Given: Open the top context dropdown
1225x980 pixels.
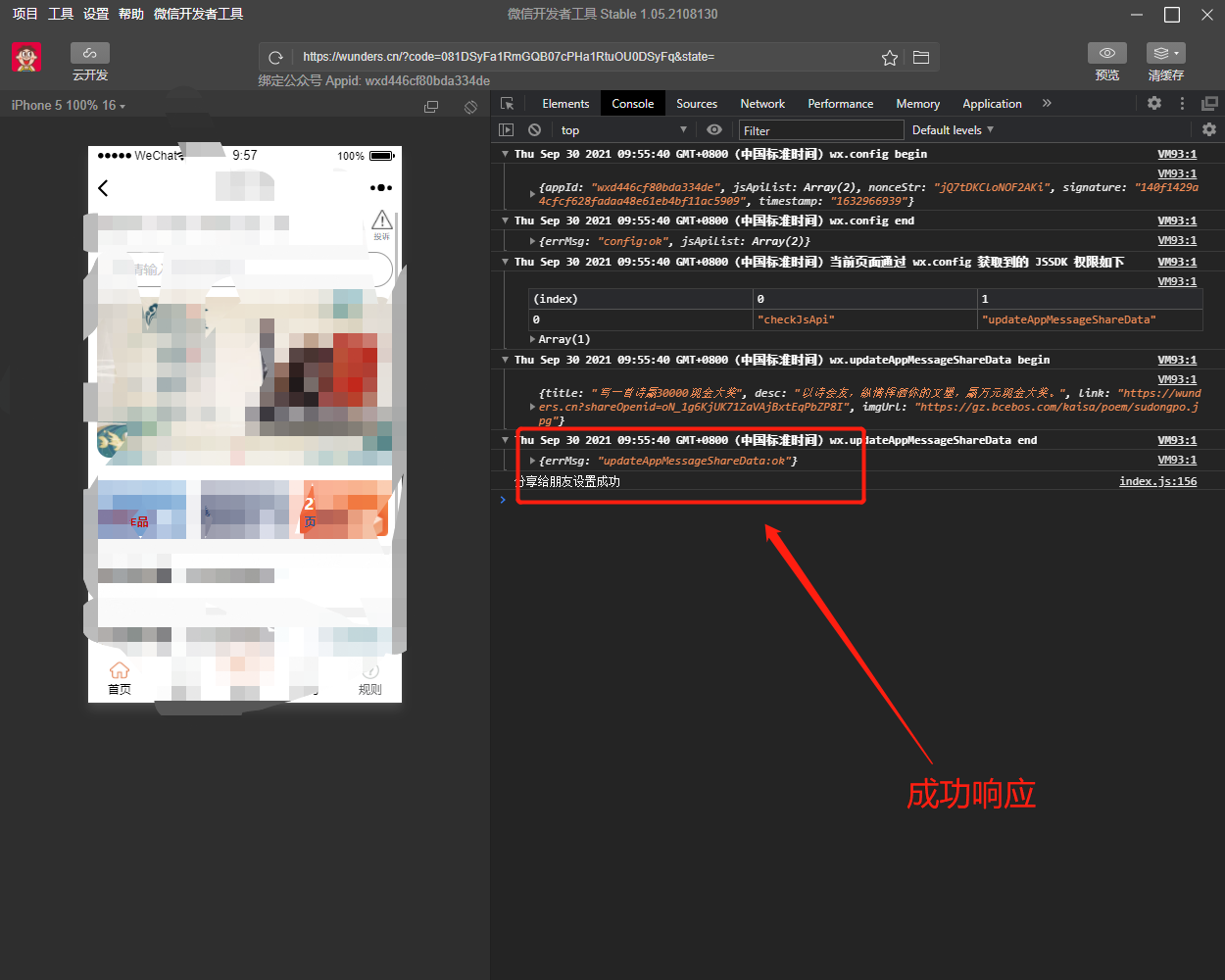Looking at the screenshot, I should tap(623, 129).
